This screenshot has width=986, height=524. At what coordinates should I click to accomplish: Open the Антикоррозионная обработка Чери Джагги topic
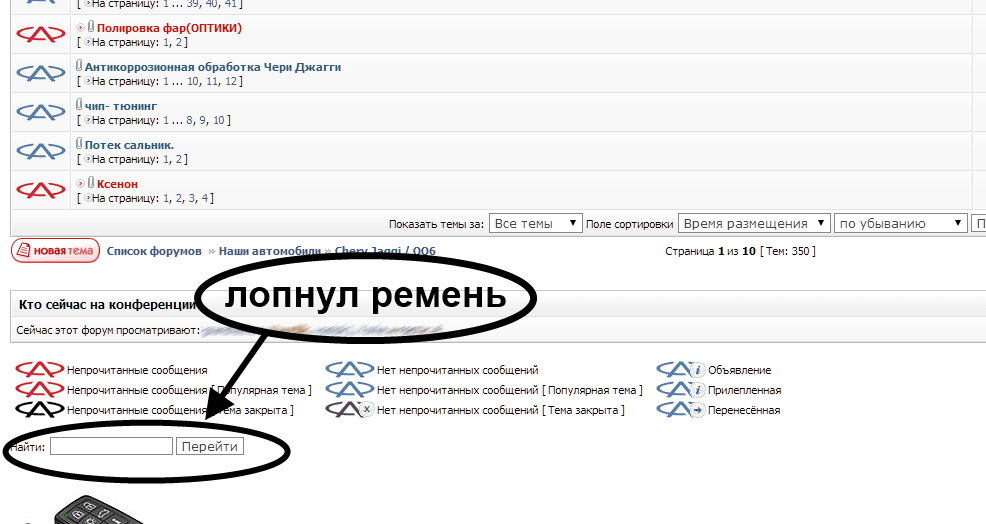213,67
